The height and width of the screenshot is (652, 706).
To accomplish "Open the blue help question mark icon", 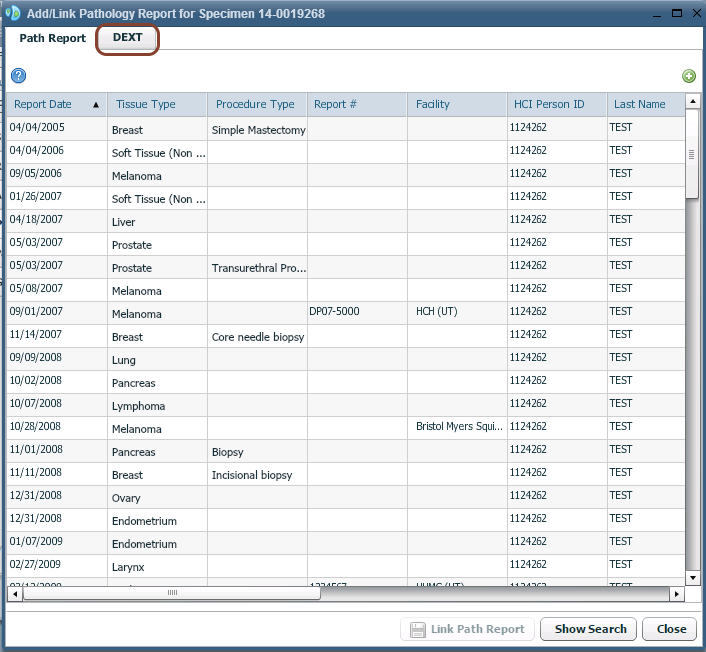I will (x=18, y=76).
